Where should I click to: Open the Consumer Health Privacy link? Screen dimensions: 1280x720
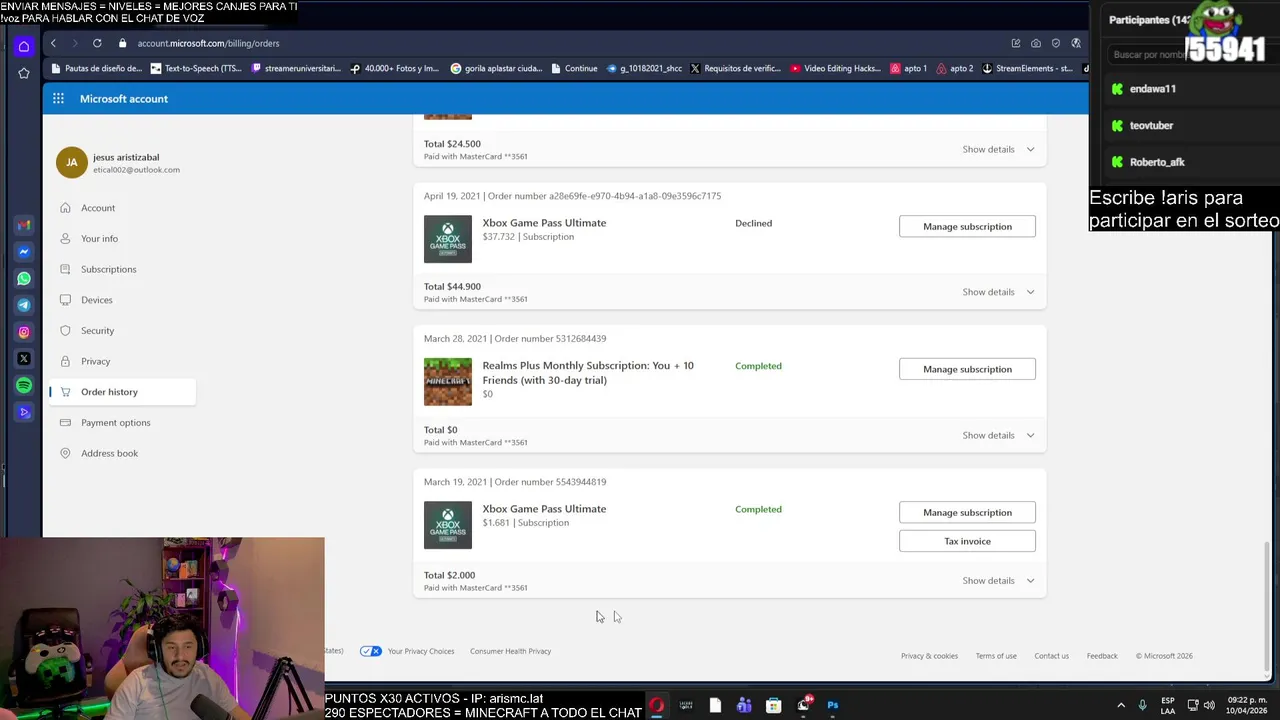[x=510, y=651]
